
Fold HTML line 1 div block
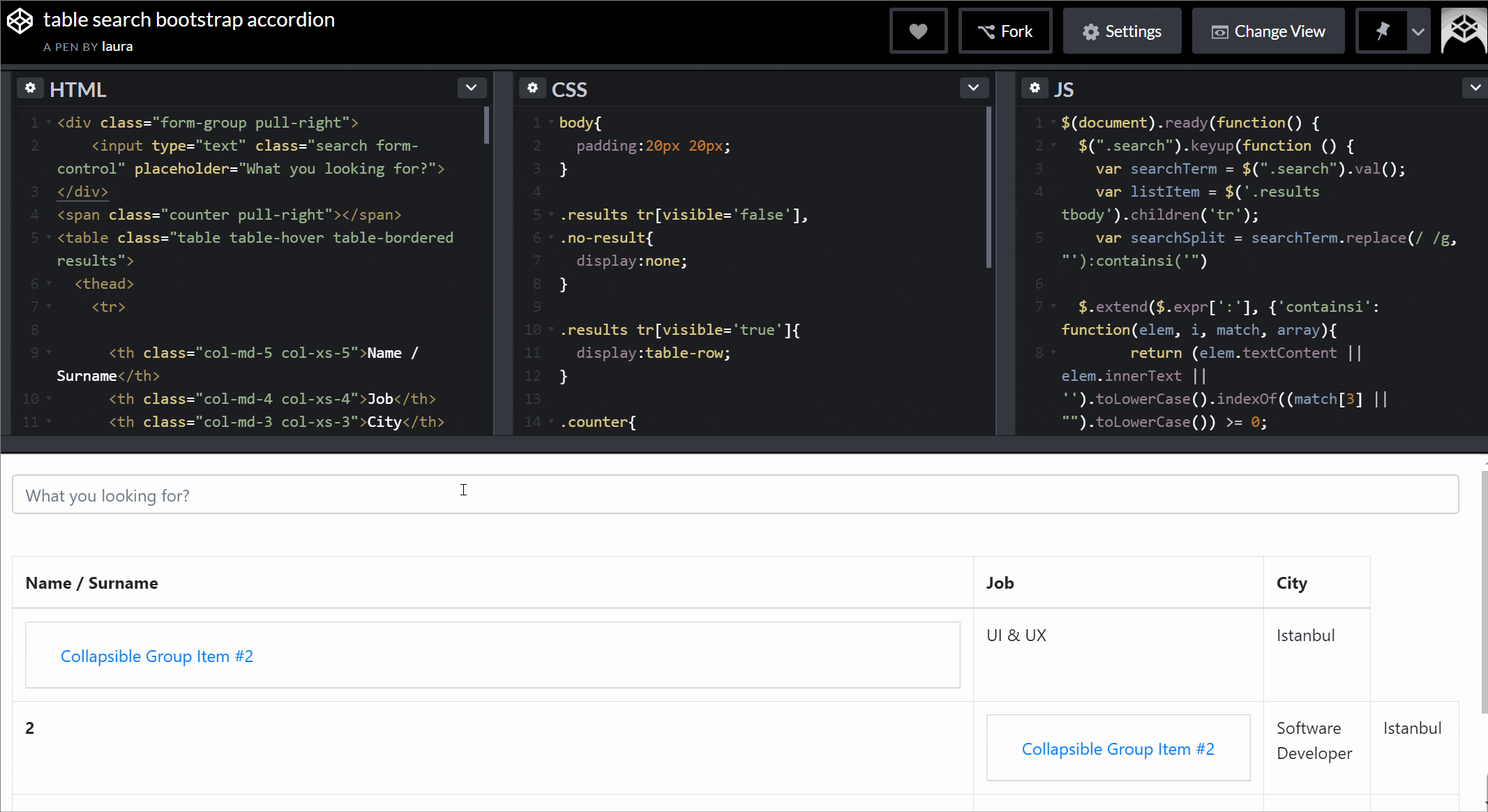tap(49, 123)
